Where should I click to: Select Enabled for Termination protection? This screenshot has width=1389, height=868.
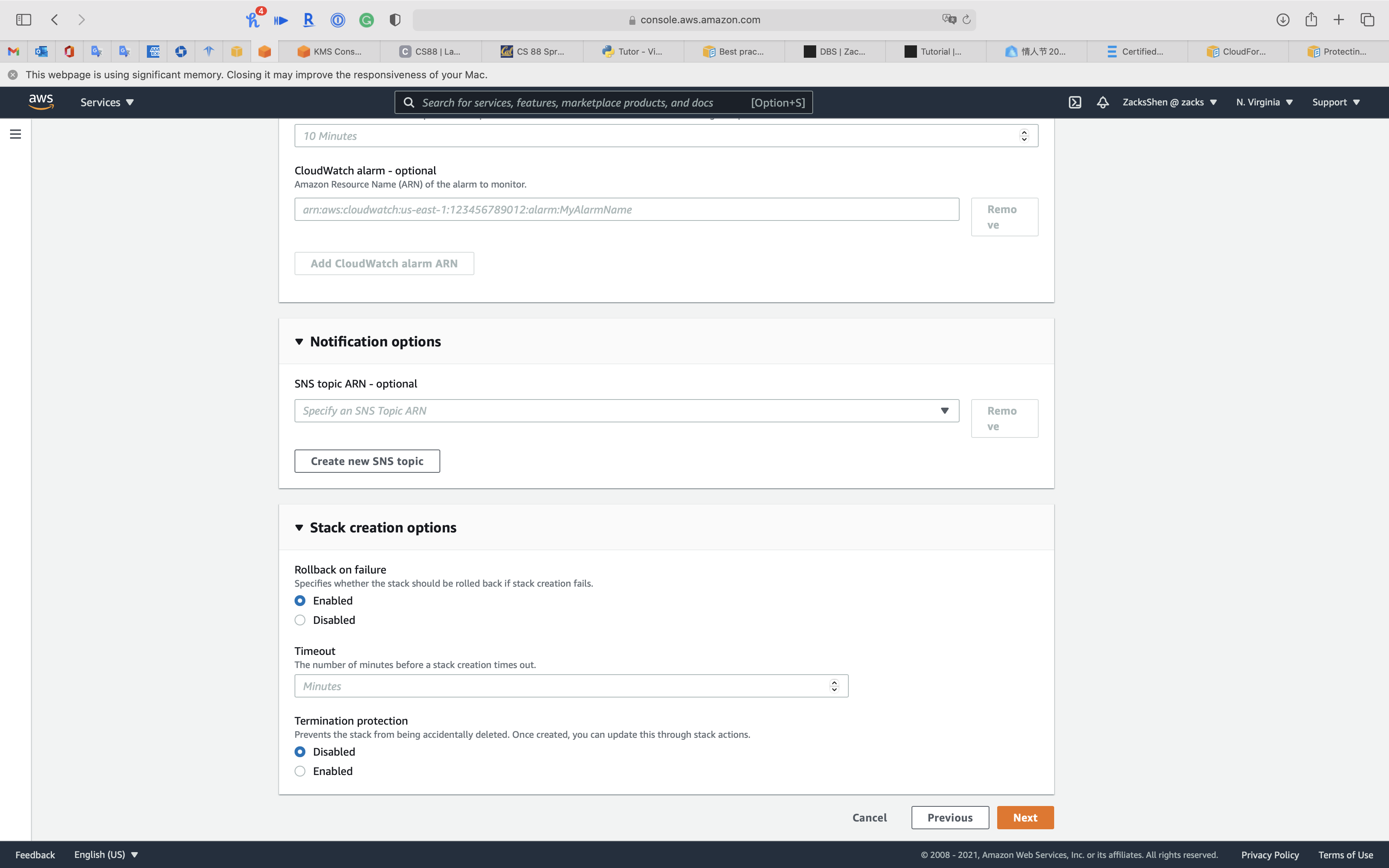(300, 771)
